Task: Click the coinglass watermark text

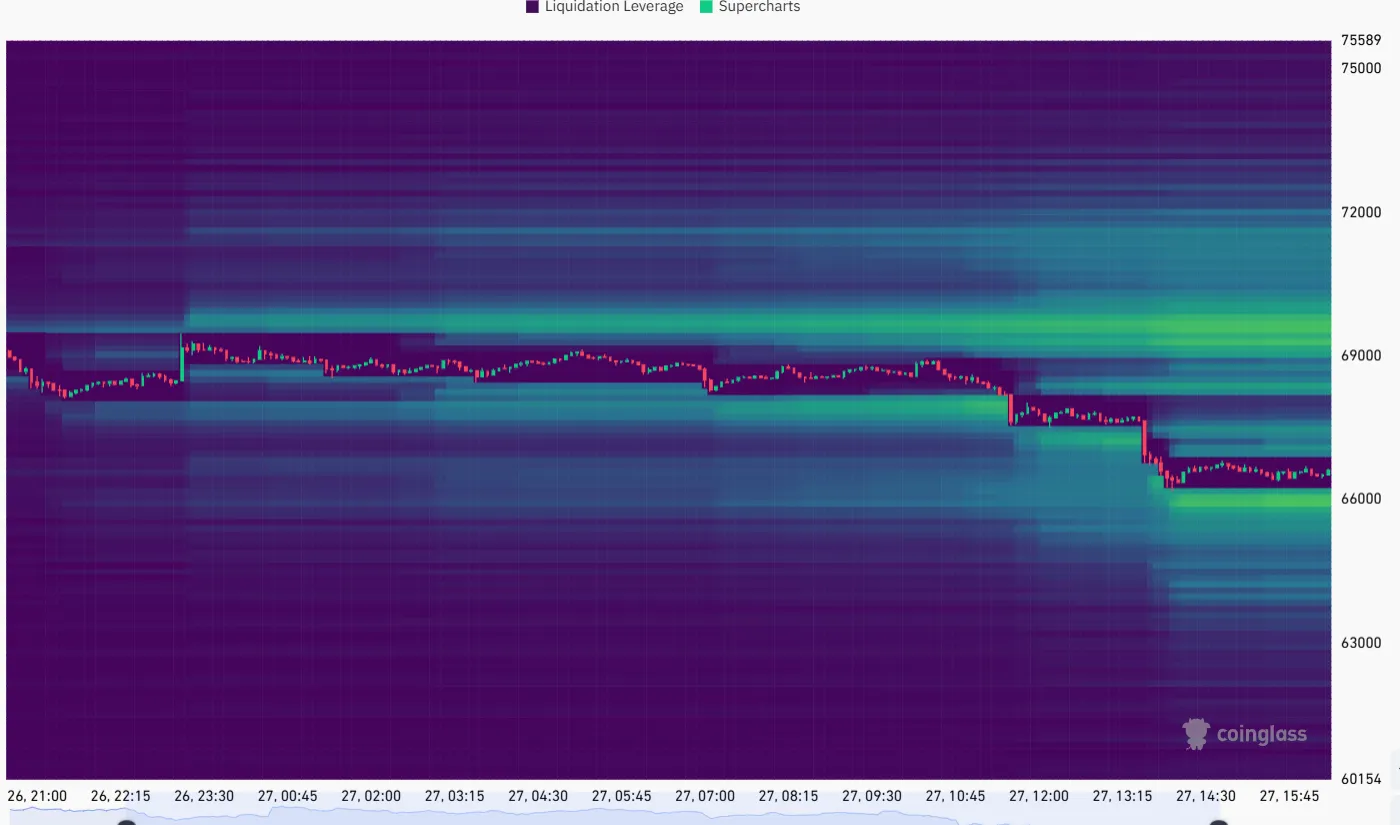Action: (x=1261, y=735)
